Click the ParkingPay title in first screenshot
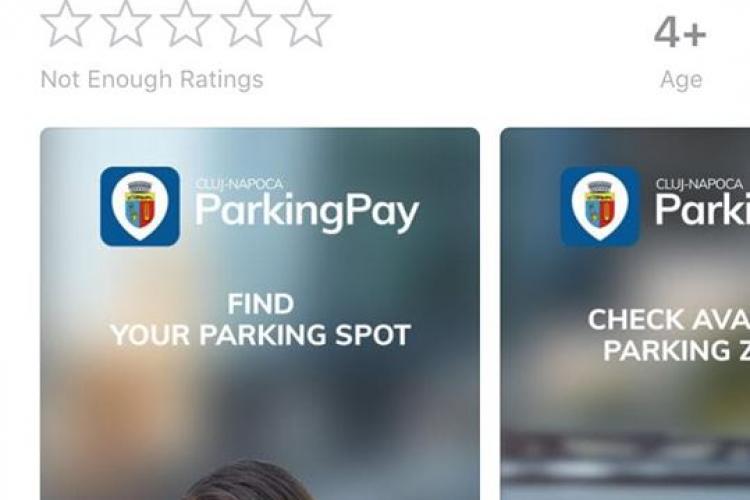This screenshot has height=500, width=750. click(307, 212)
